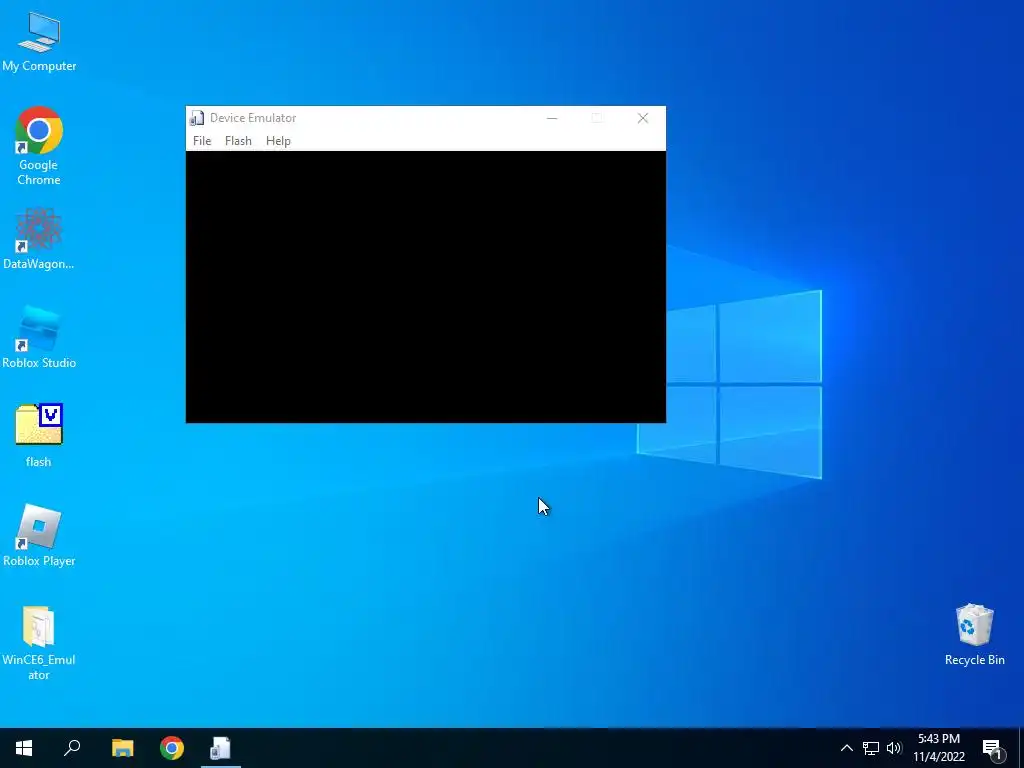Open the Windows Start menu
Image resolution: width=1024 pixels, height=768 pixels.
point(24,748)
